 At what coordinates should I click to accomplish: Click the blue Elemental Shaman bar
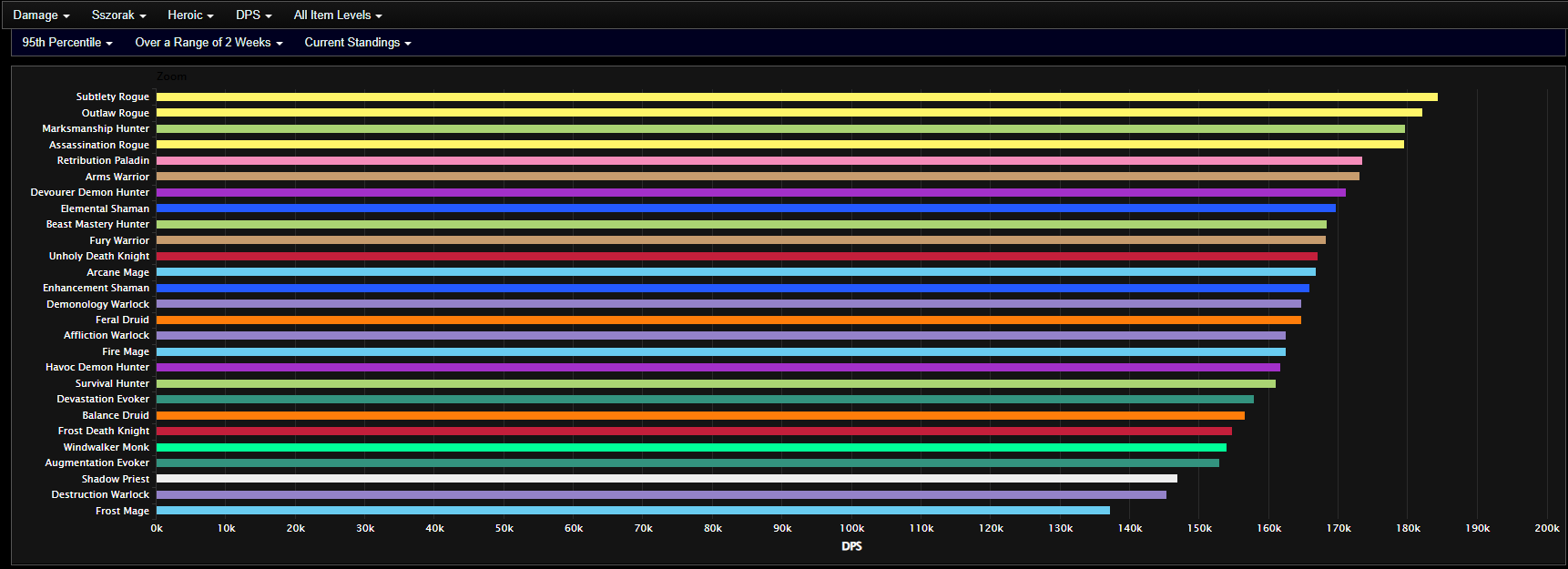click(746, 208)
